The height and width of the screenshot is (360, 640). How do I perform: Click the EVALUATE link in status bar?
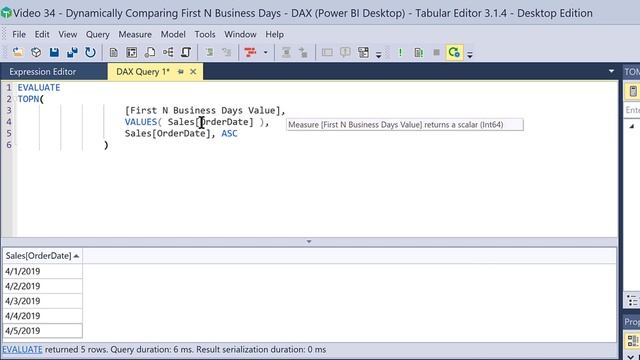(22, 349)
